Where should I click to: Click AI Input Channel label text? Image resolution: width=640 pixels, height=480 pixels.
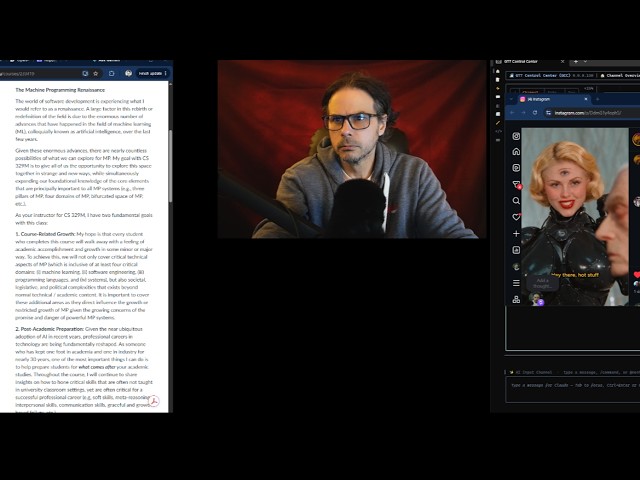pos(534,372)
